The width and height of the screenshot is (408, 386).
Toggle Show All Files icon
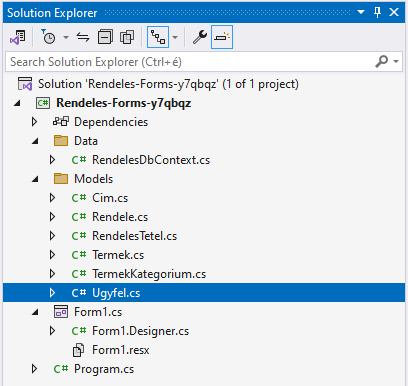click(127, 37)
